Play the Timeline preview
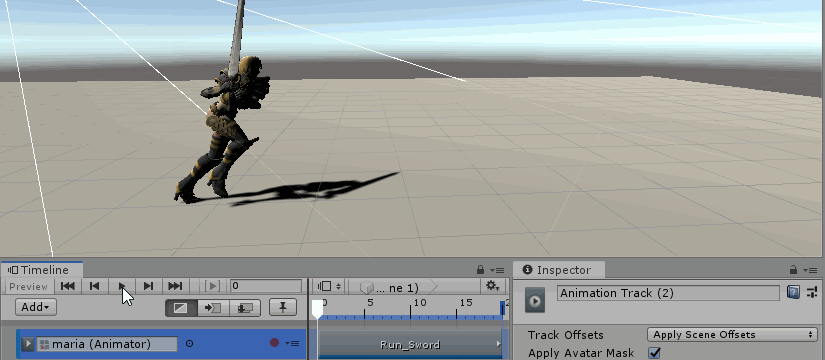 pyautogui.click(x=122, y=286)
